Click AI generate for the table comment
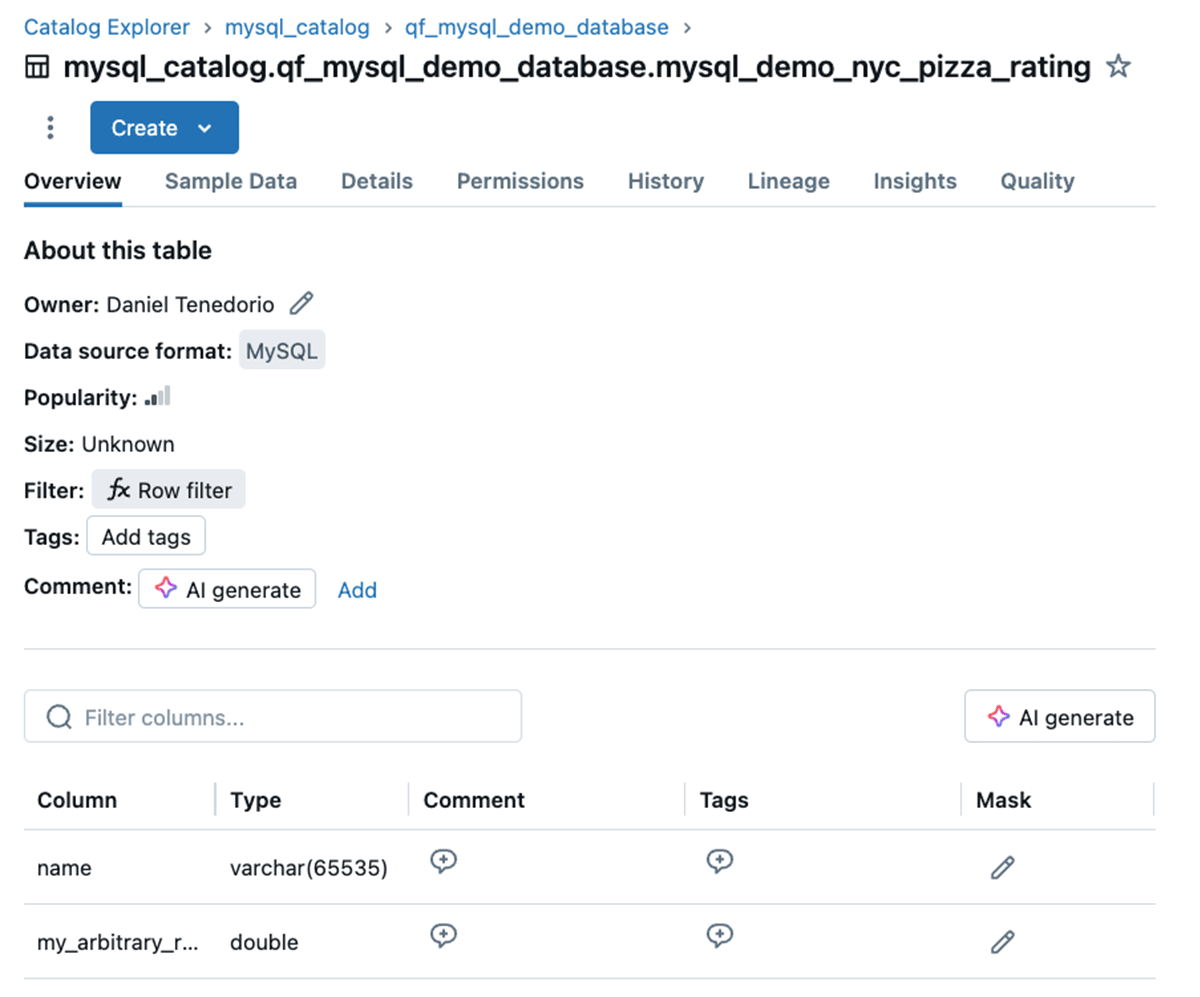The image size is (1200, 997). [x=227, y=588]
